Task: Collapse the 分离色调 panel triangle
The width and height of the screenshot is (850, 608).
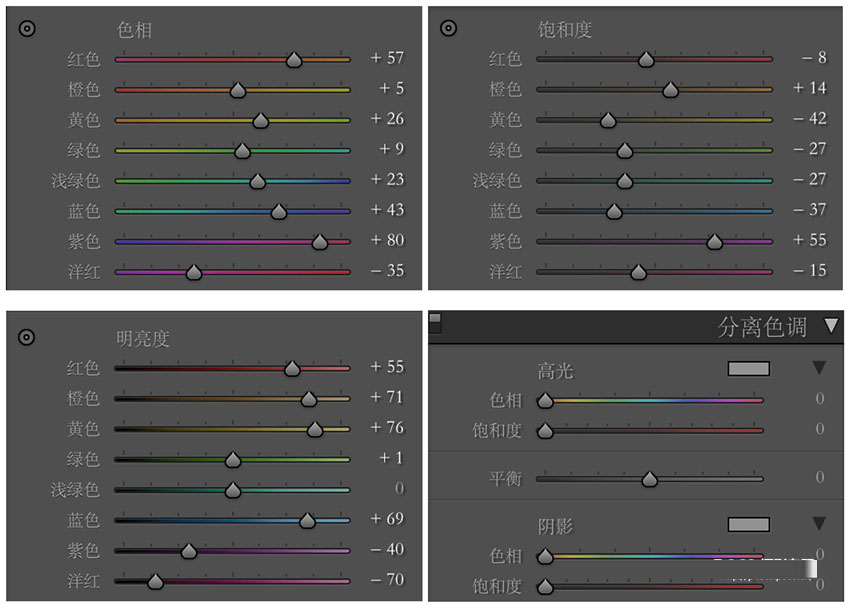Action: [831, 326]
